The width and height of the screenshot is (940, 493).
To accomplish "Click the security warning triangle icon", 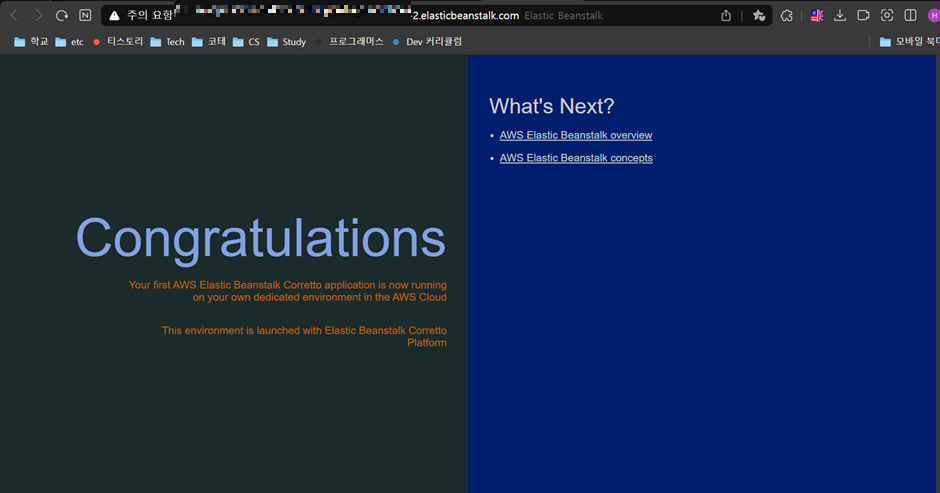I will [115, 16].
